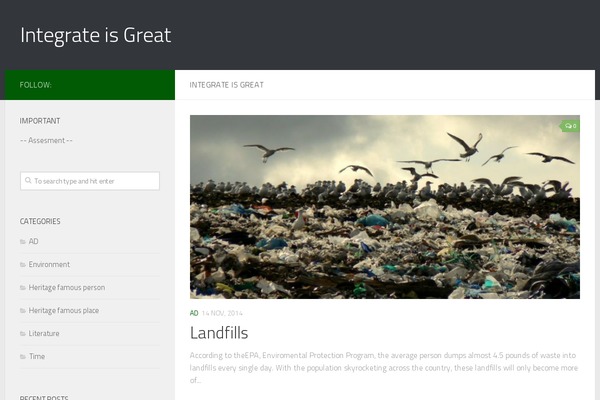Click the landfill seagulls featured image

(x=385, y=207)
